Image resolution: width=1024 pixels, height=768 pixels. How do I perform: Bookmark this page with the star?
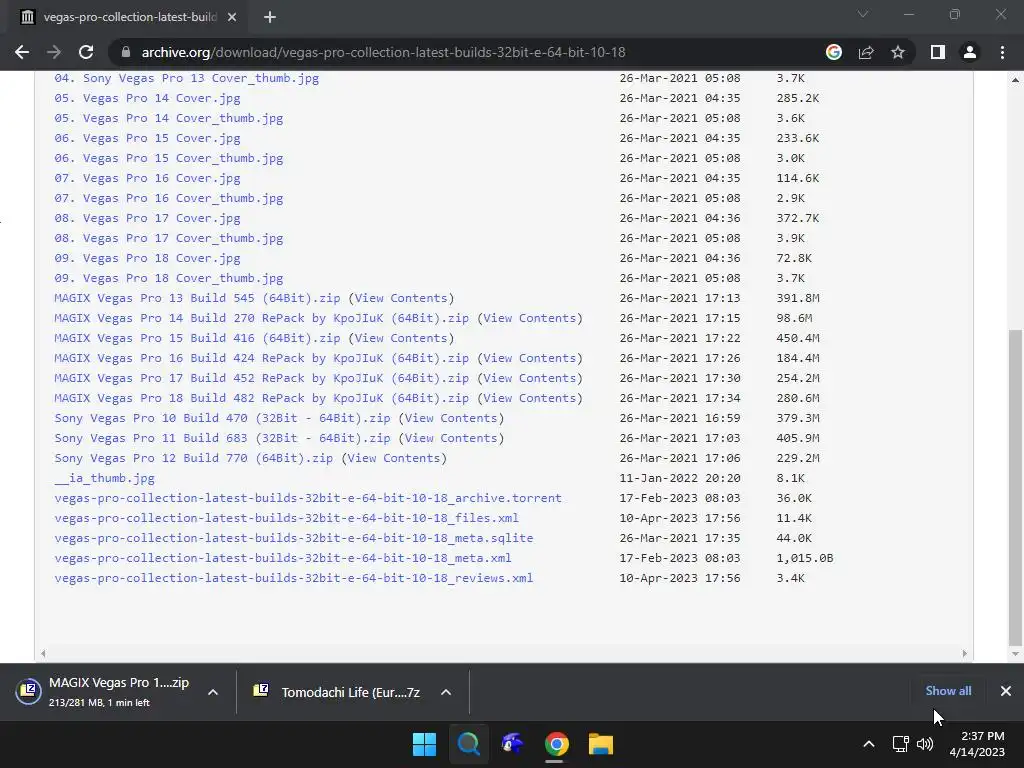point(898,52)
